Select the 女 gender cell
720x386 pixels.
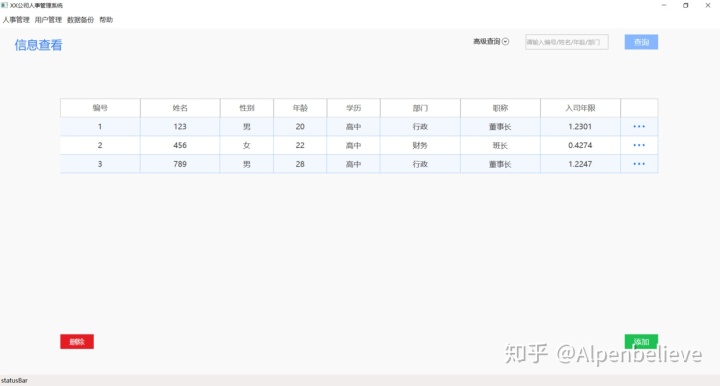pyautogui.click(x=247, y=145)
